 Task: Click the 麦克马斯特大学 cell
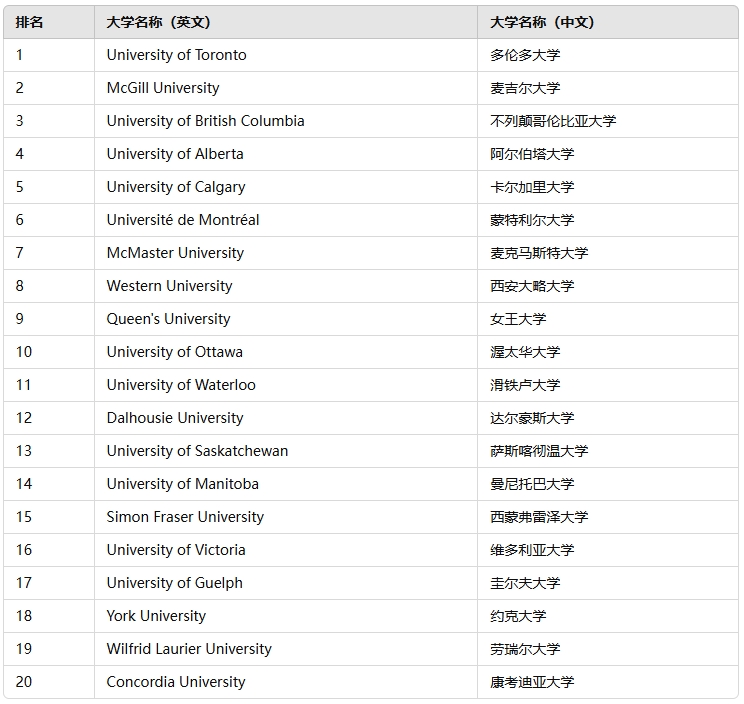pos(608,253)
